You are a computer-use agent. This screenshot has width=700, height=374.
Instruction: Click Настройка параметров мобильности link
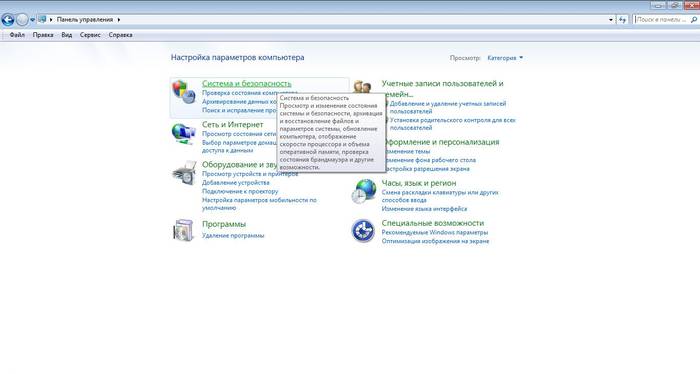click(259, 204)
